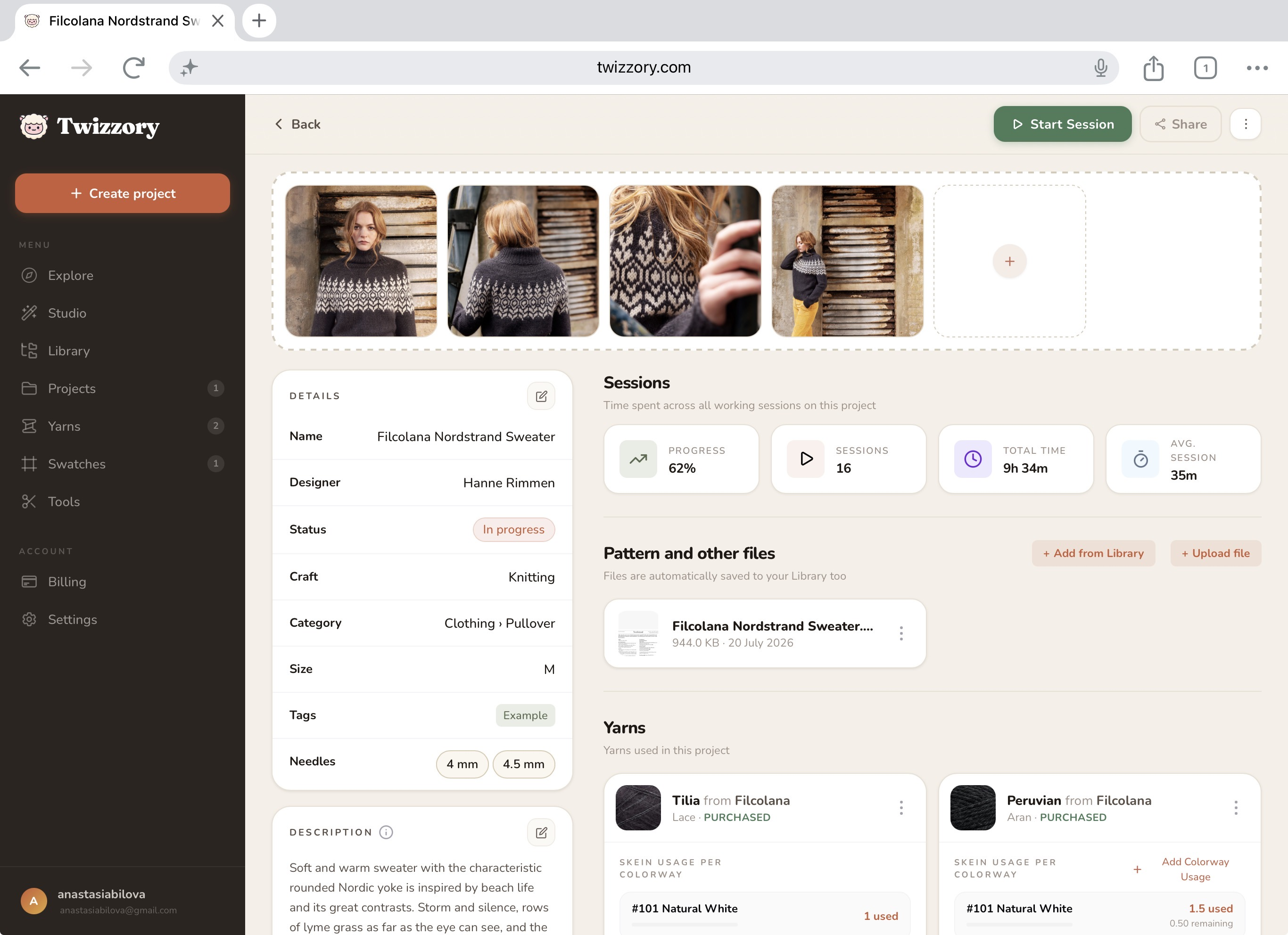Click the Avg. Session stopwatch icon
1288x935 pixels.
1140,459
